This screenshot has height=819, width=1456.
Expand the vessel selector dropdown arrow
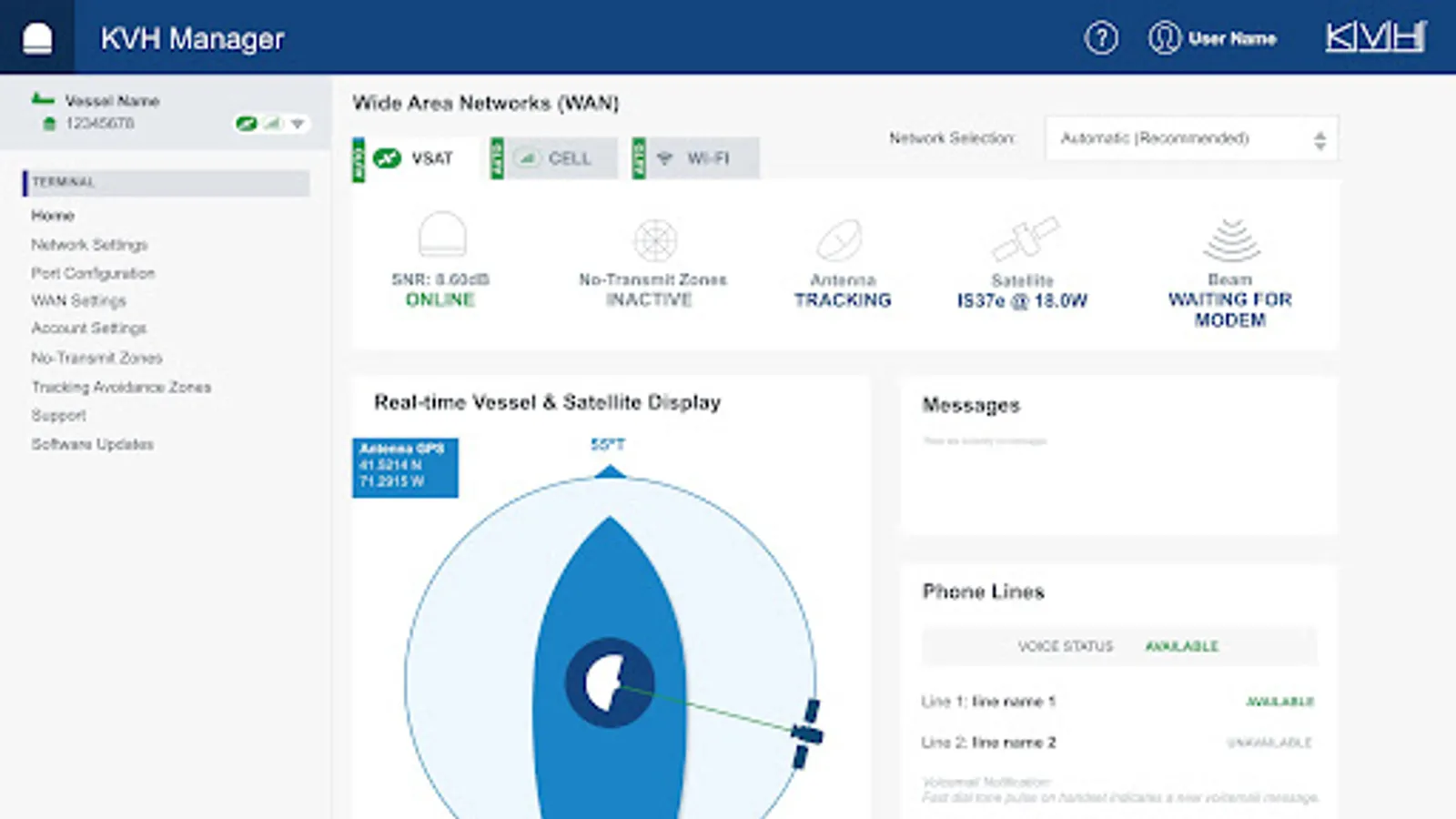[x=297, y=124]
